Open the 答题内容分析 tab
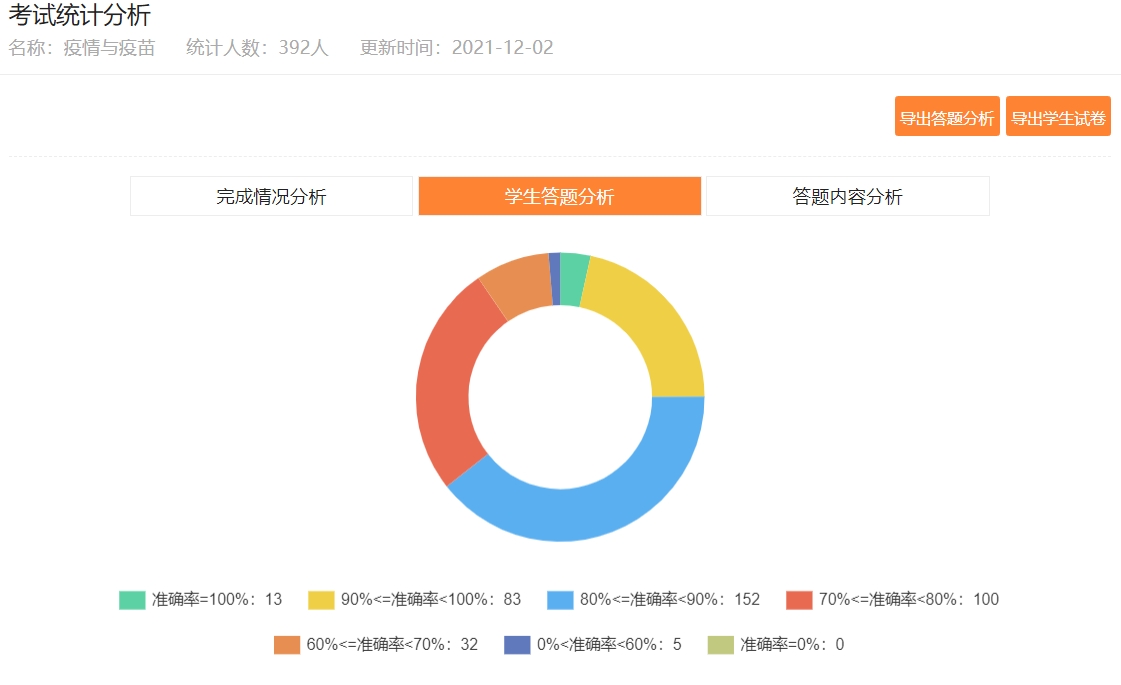Viewport: 1121px width, 685px height. point(847,197)
